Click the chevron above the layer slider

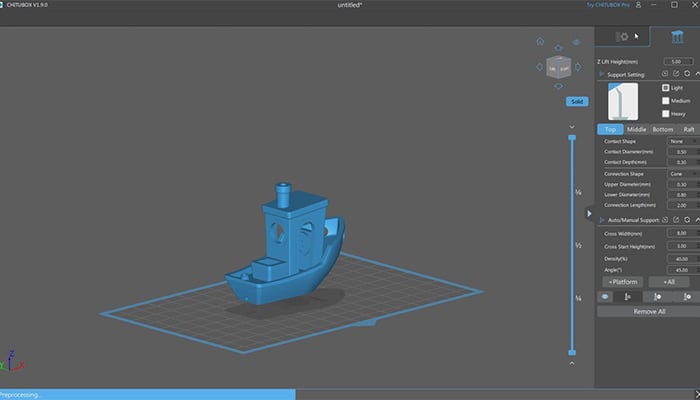[572, 127]
